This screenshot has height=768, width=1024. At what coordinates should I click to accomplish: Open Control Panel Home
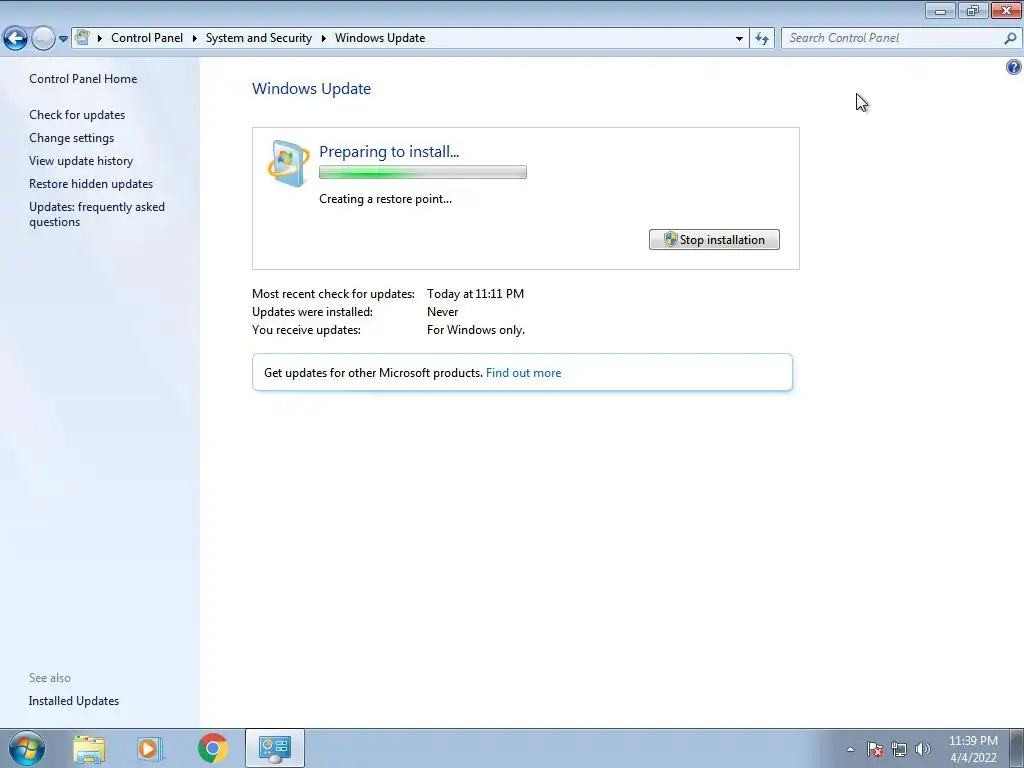click(x=83, y=79)
